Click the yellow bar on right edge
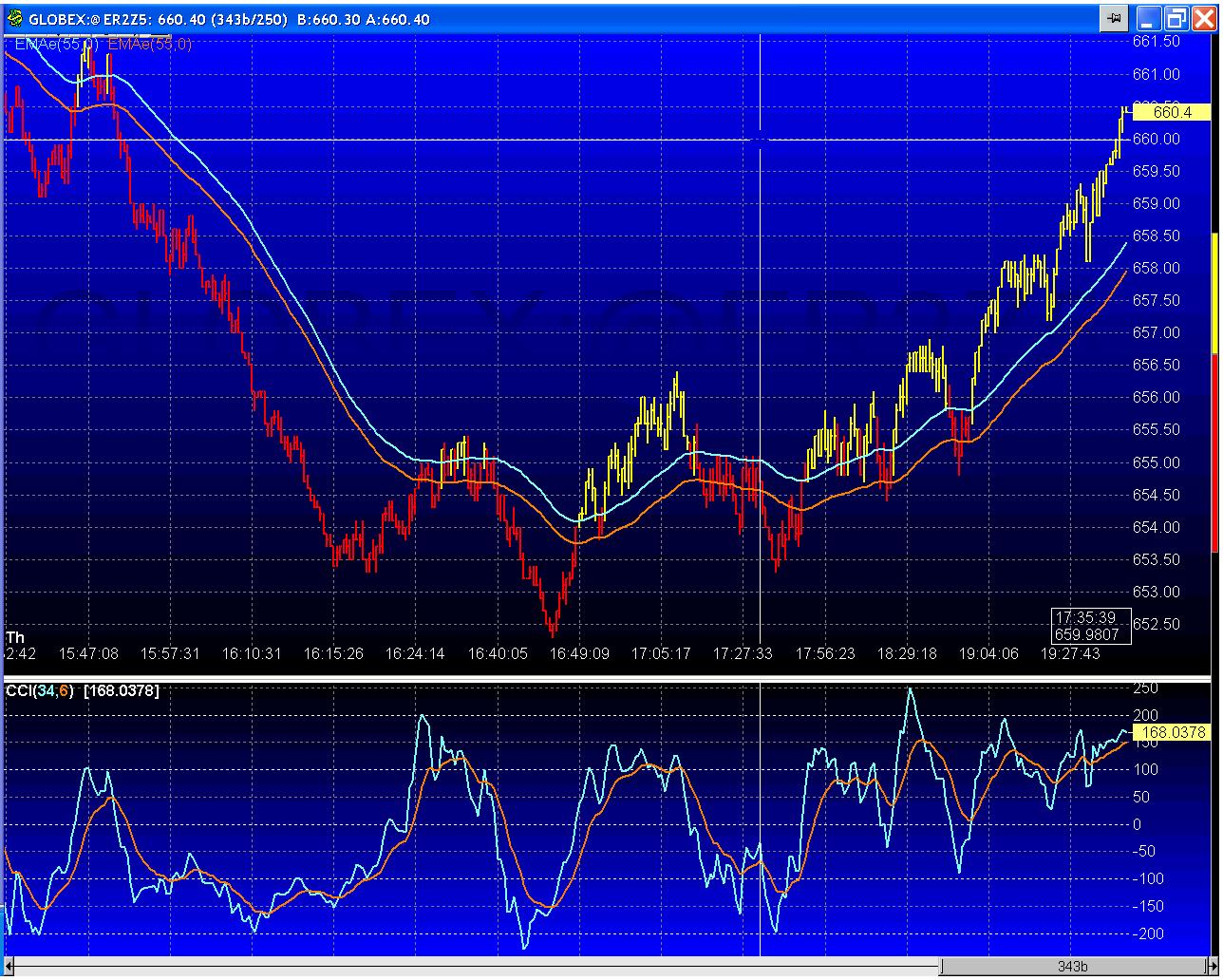The image size is (1223, 980). pos(1215,291)
